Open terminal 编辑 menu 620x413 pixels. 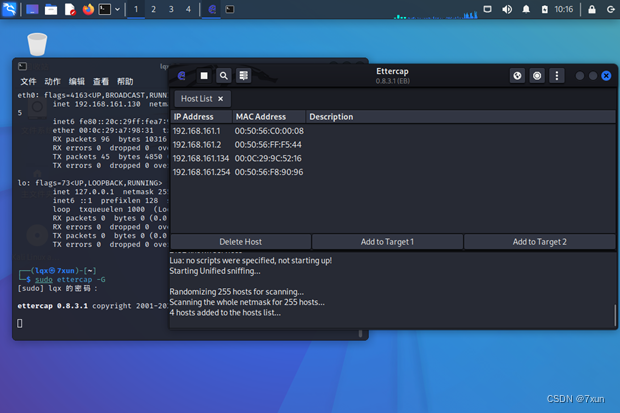76,81
